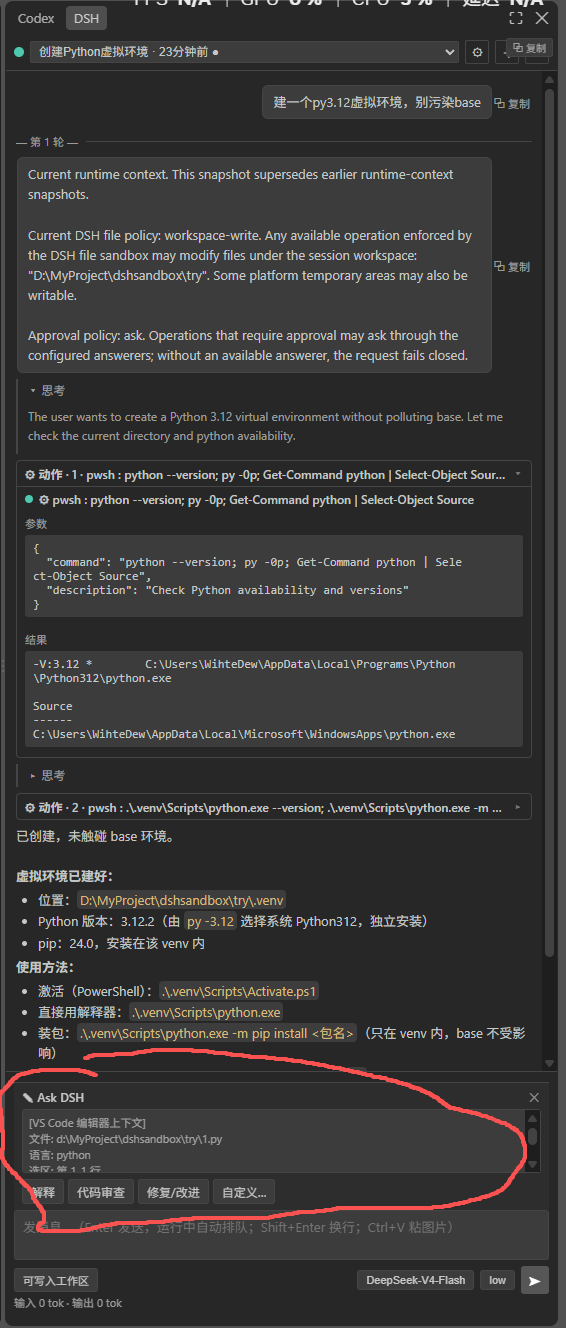Image resolution: width=566 pixels, height=1328 pixels.
Task: Send the message with arrow button
Action: (535, 1280)
